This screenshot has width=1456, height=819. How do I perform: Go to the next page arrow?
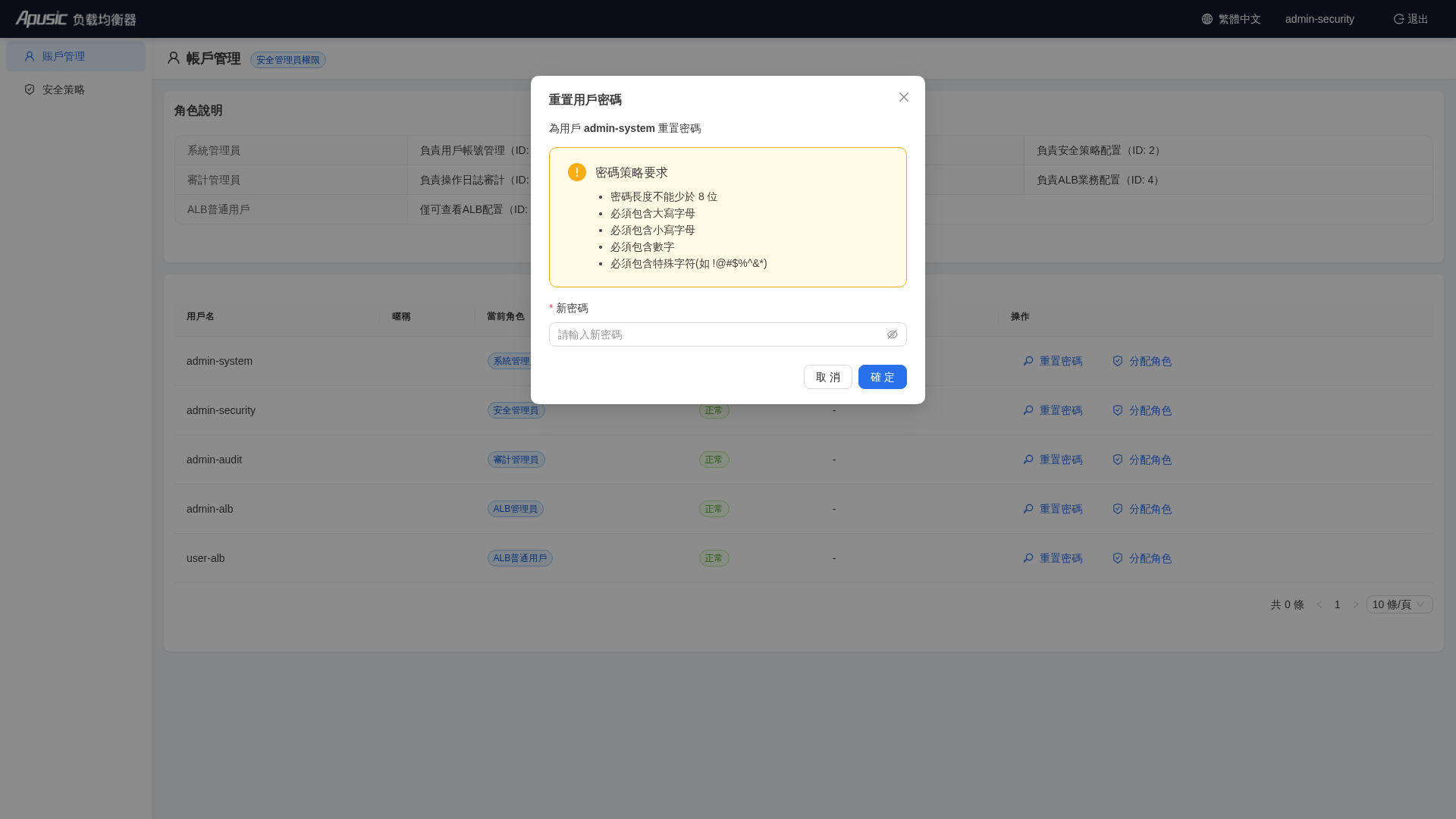point(1356,604)
